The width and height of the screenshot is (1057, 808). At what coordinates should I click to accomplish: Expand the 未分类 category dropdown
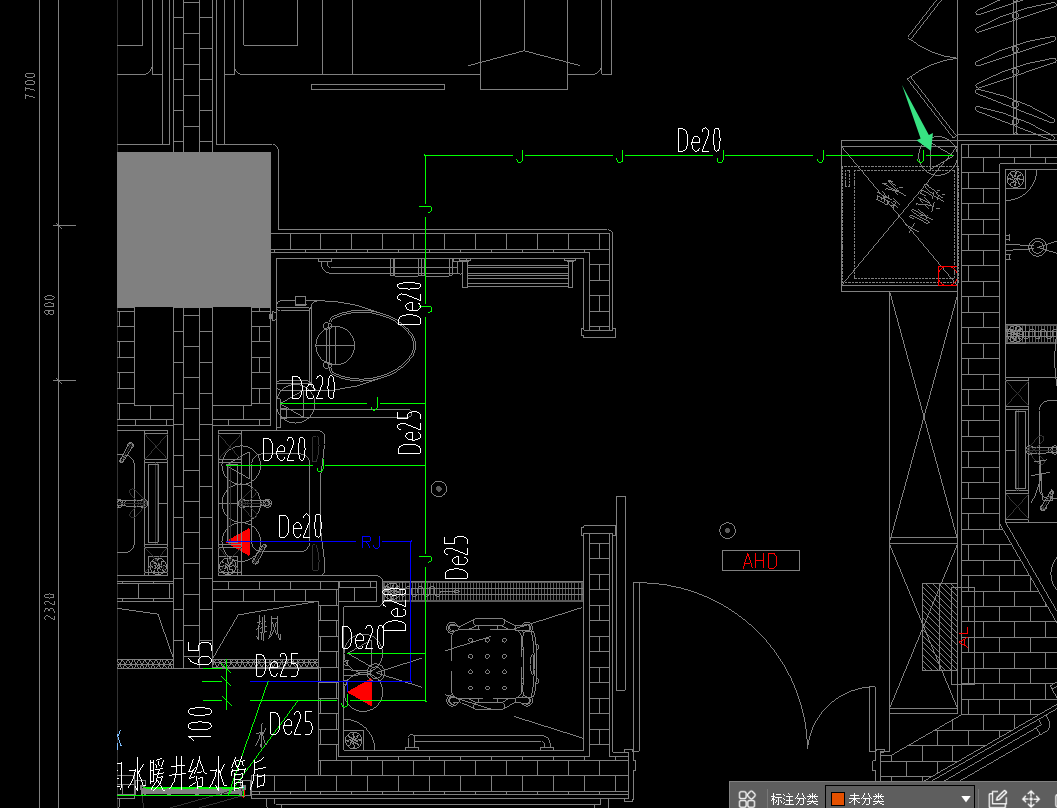tap(966, 799)
